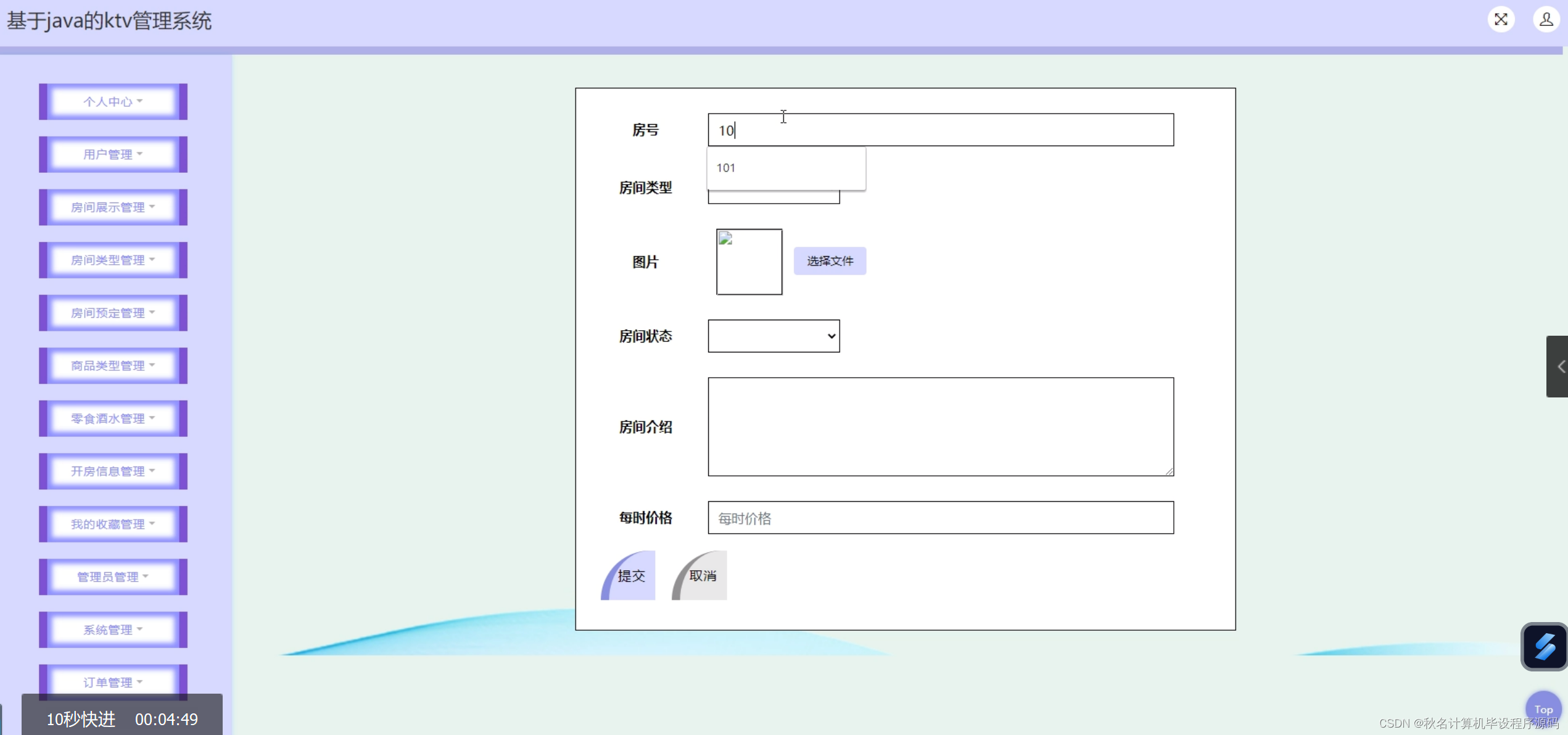The width and height of the screenshot is (1568, 735).
Task: Open the user profile icon
Action: [x=1546, y=20]
